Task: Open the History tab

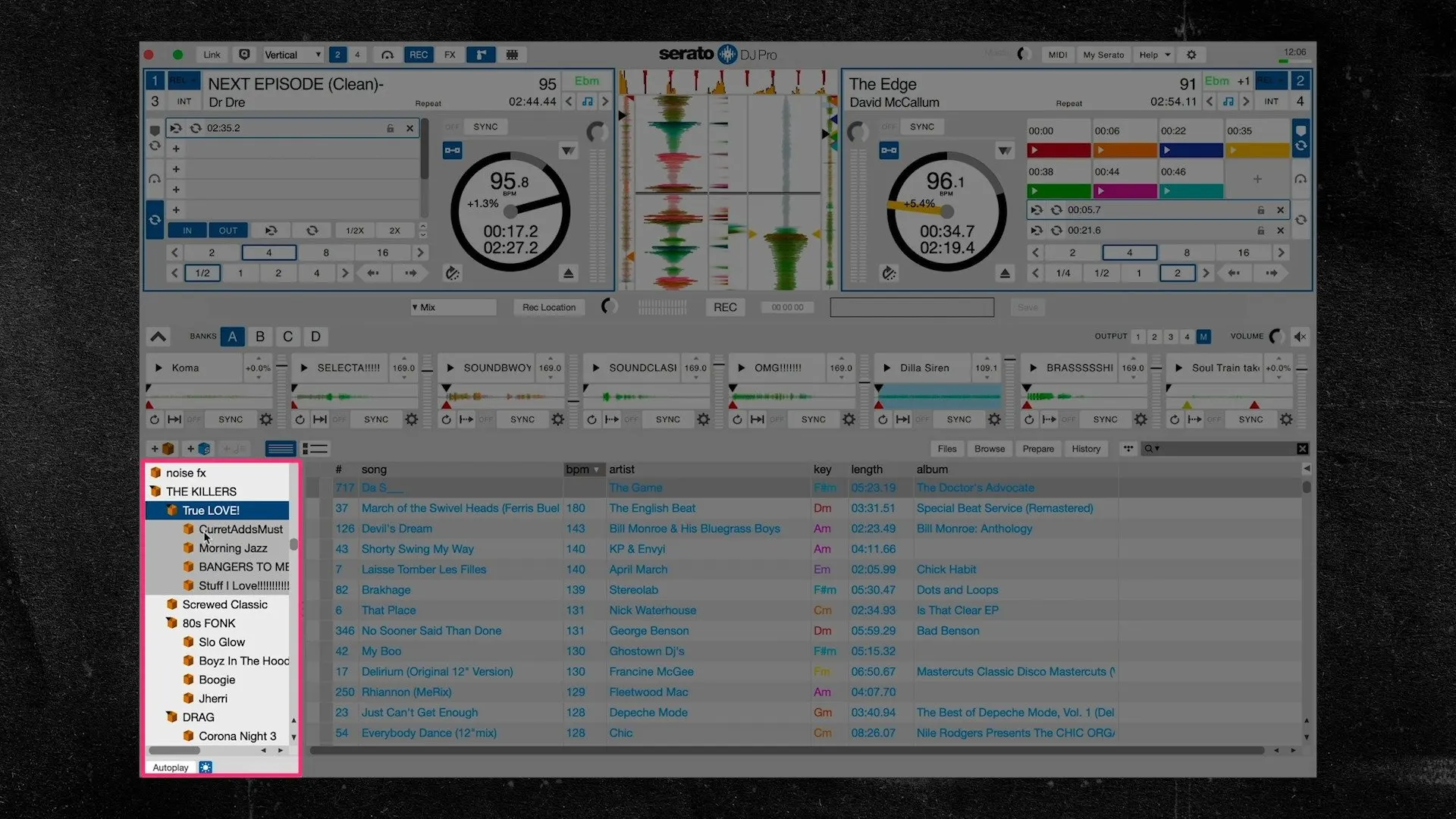Action: [x=1086, y=449]
